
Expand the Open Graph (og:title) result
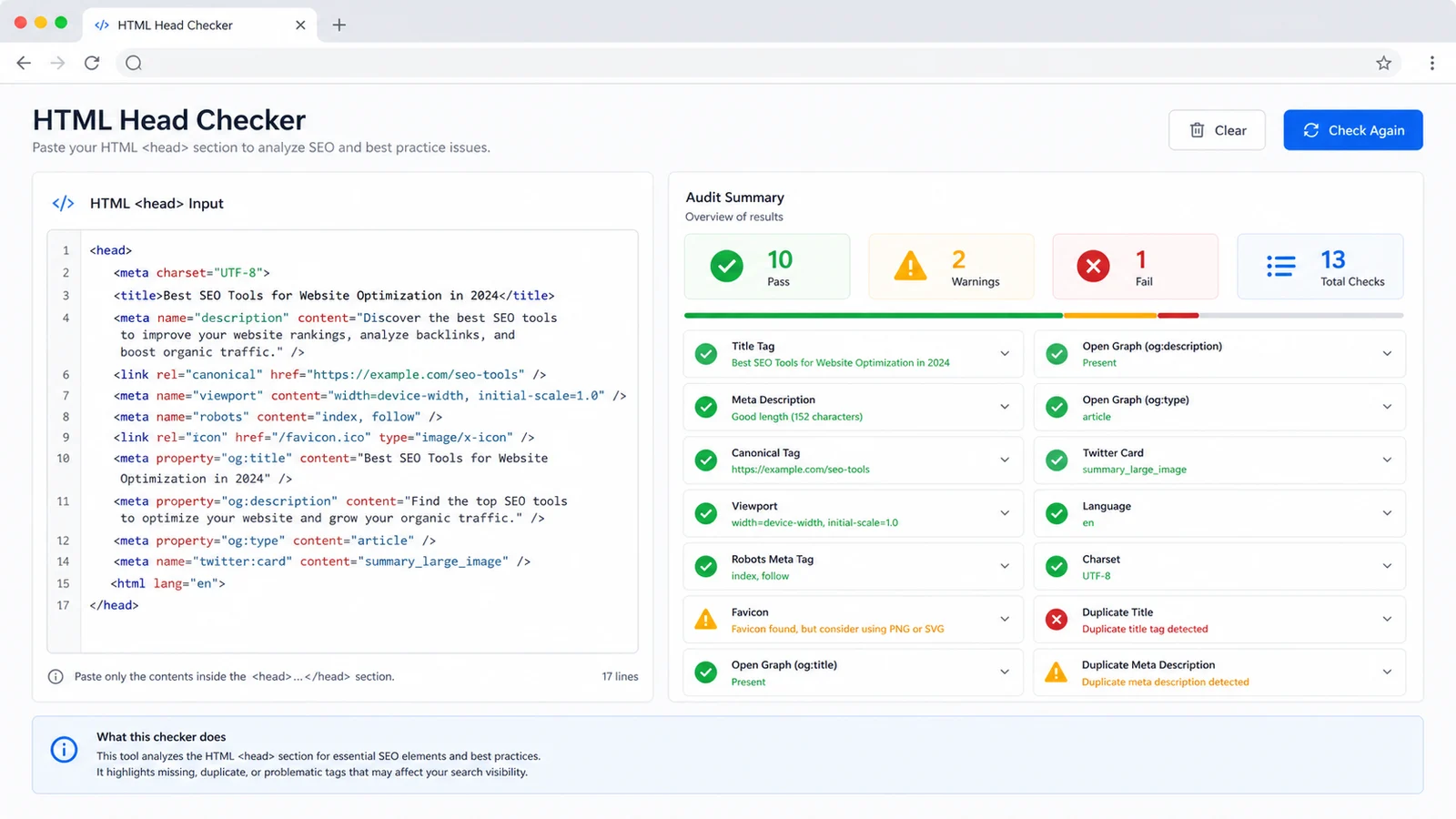[1005, 672]
